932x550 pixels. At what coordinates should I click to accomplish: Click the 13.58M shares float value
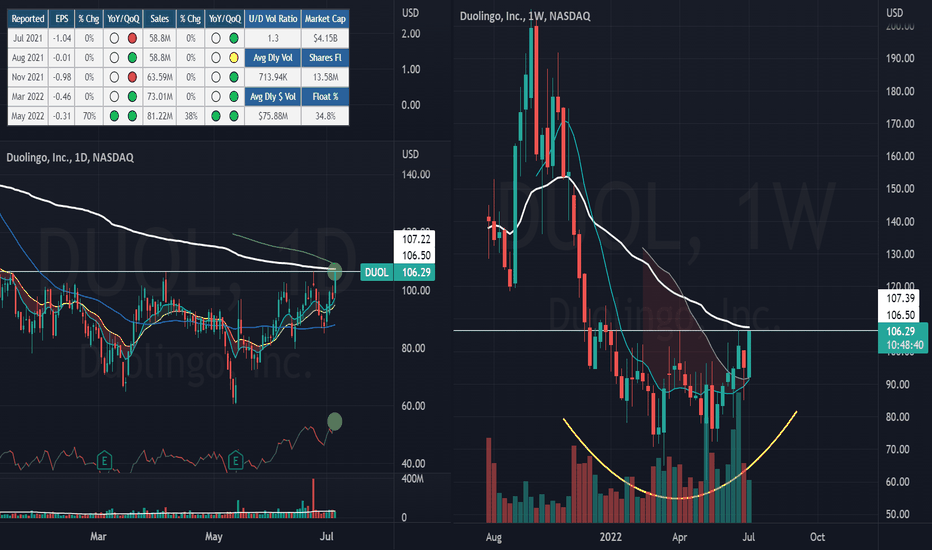pos(325,77)
